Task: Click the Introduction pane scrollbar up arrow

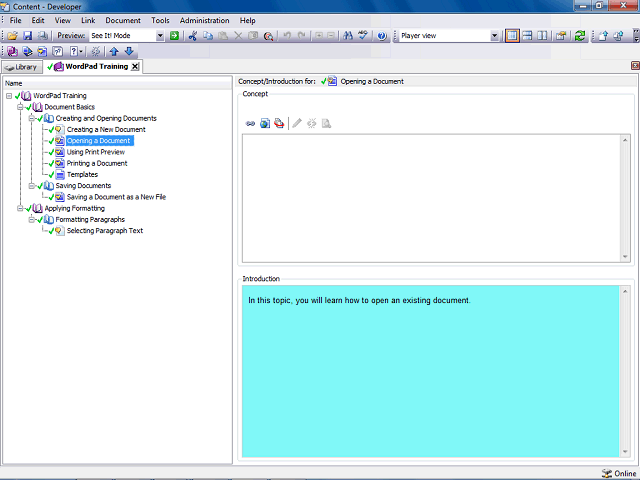Action: 625,291
